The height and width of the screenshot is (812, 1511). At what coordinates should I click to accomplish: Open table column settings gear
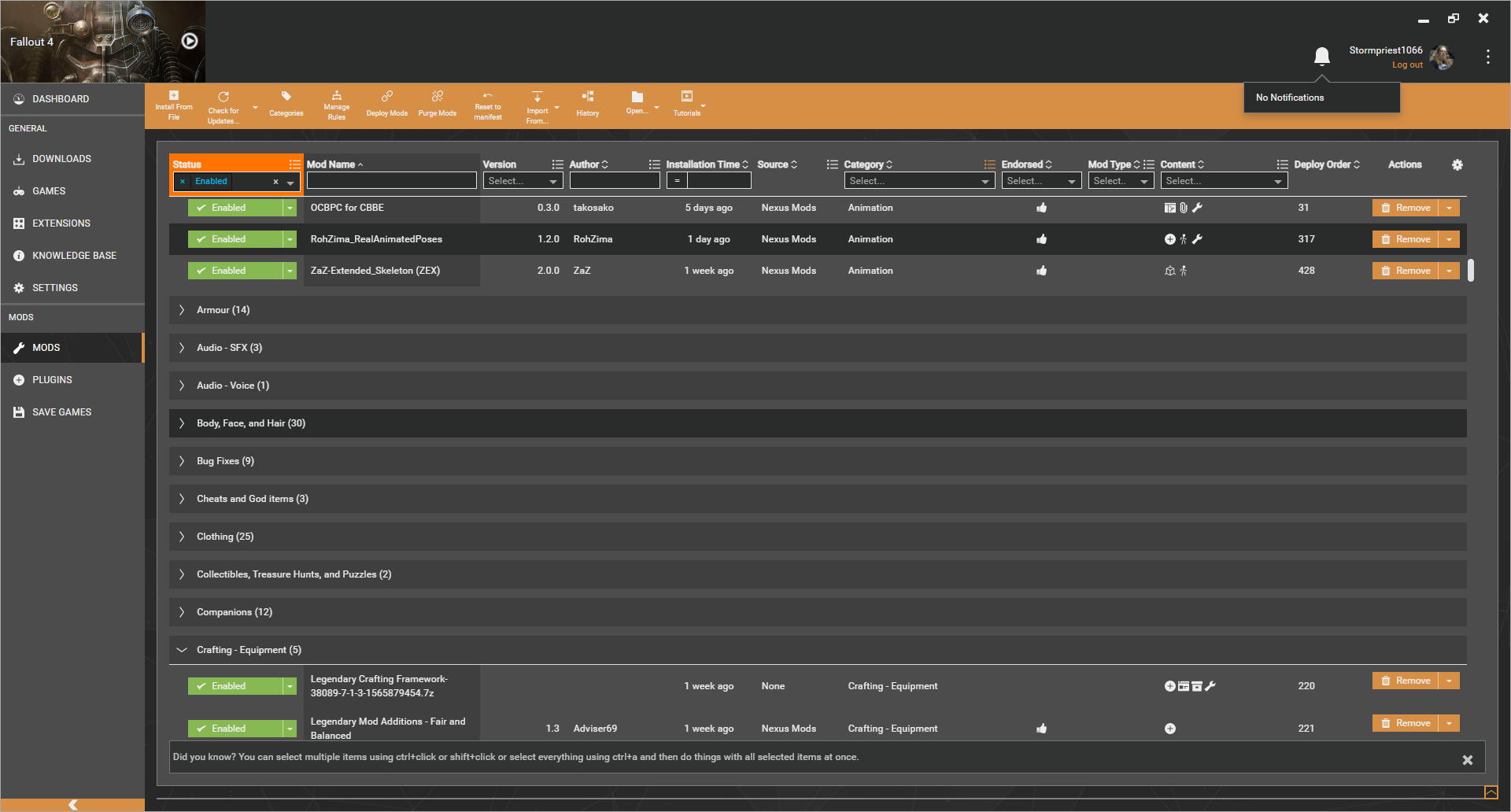click(x=1457, y=164)
